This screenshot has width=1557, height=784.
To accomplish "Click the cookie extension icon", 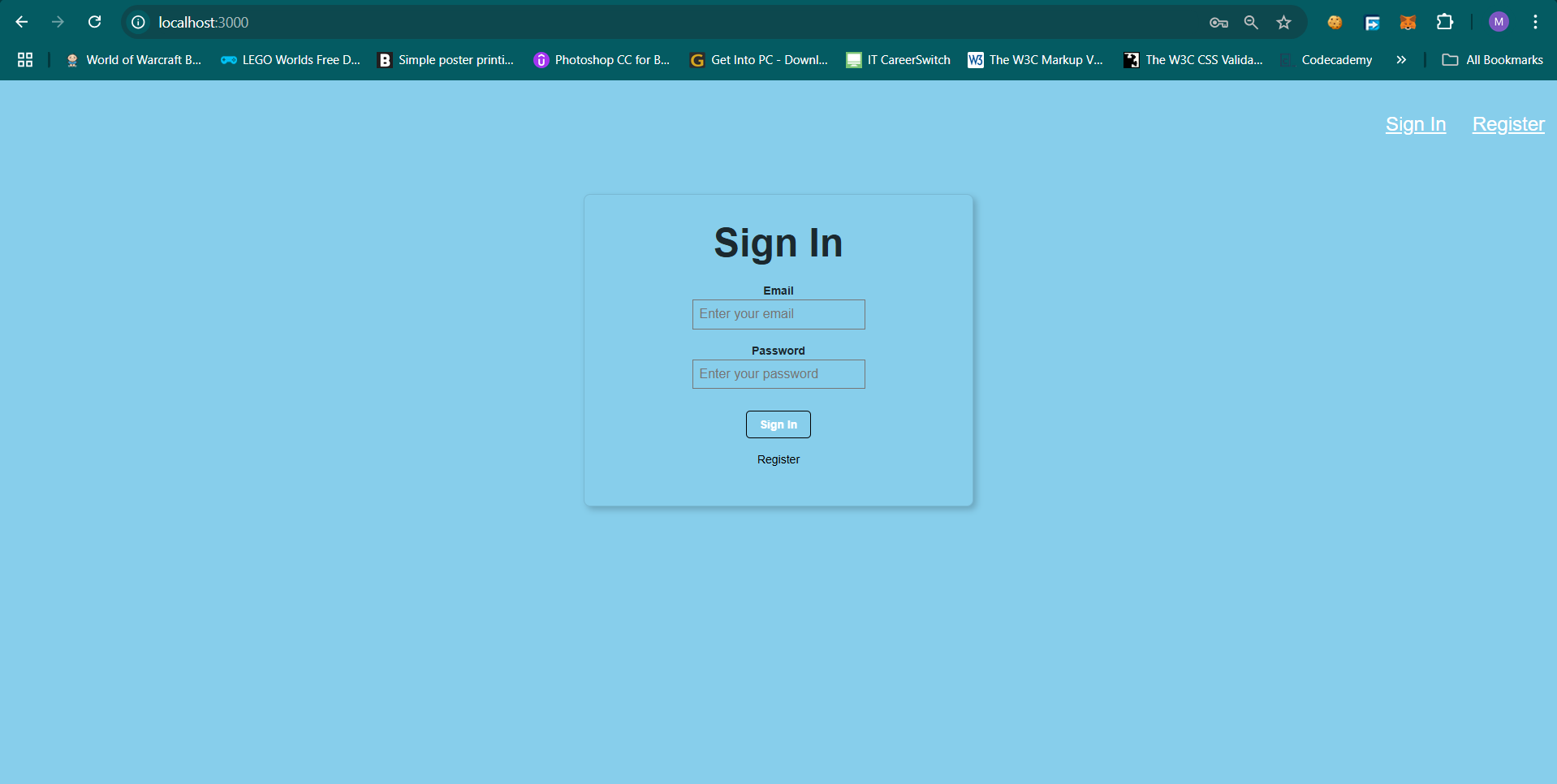I will point(1334,22).
